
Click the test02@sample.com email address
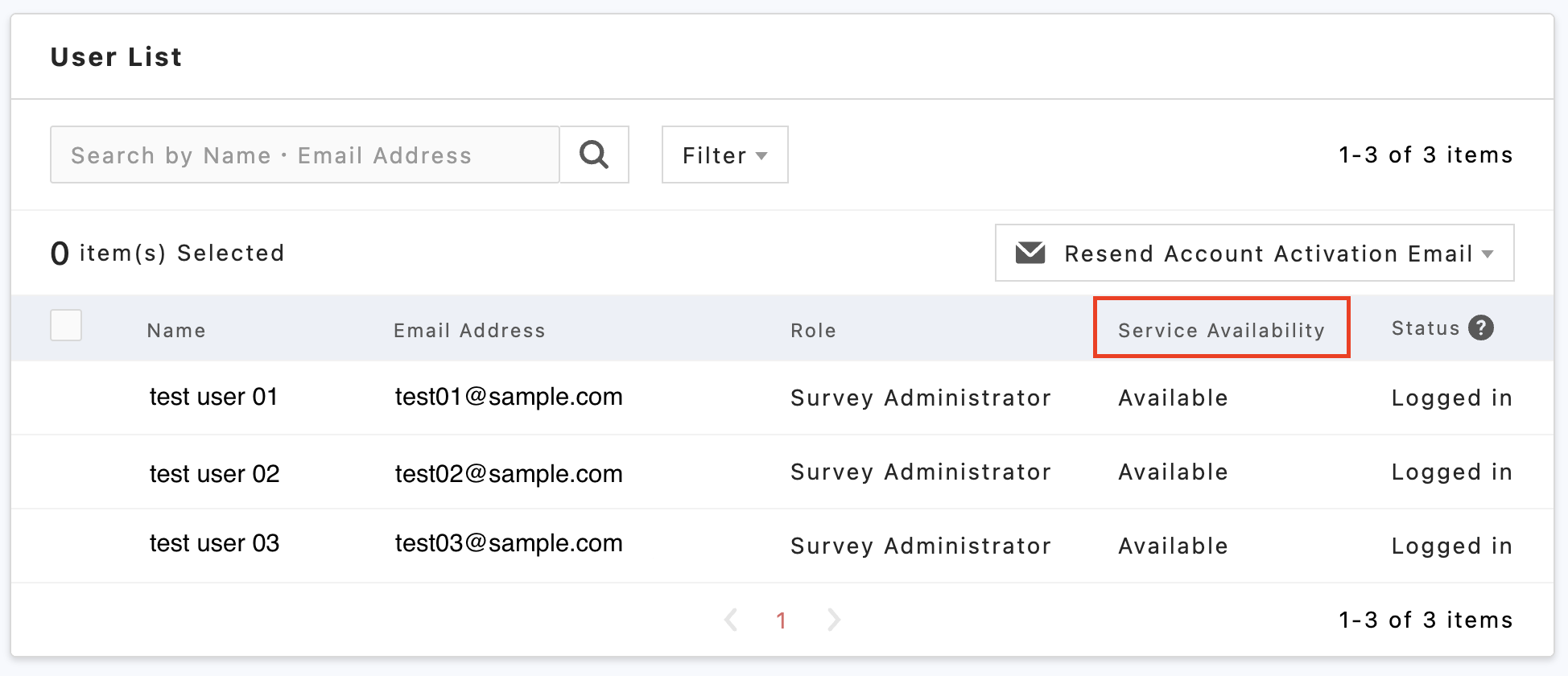509,474
